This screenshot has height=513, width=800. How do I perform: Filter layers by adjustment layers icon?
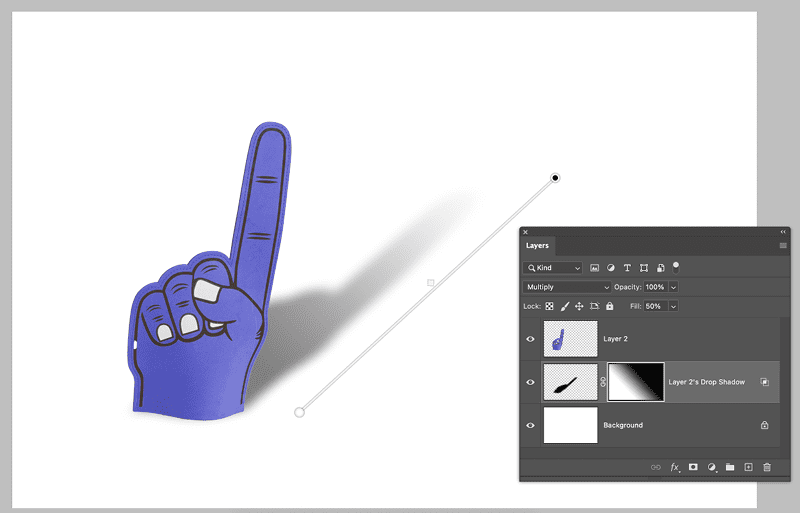pos(611,268)
